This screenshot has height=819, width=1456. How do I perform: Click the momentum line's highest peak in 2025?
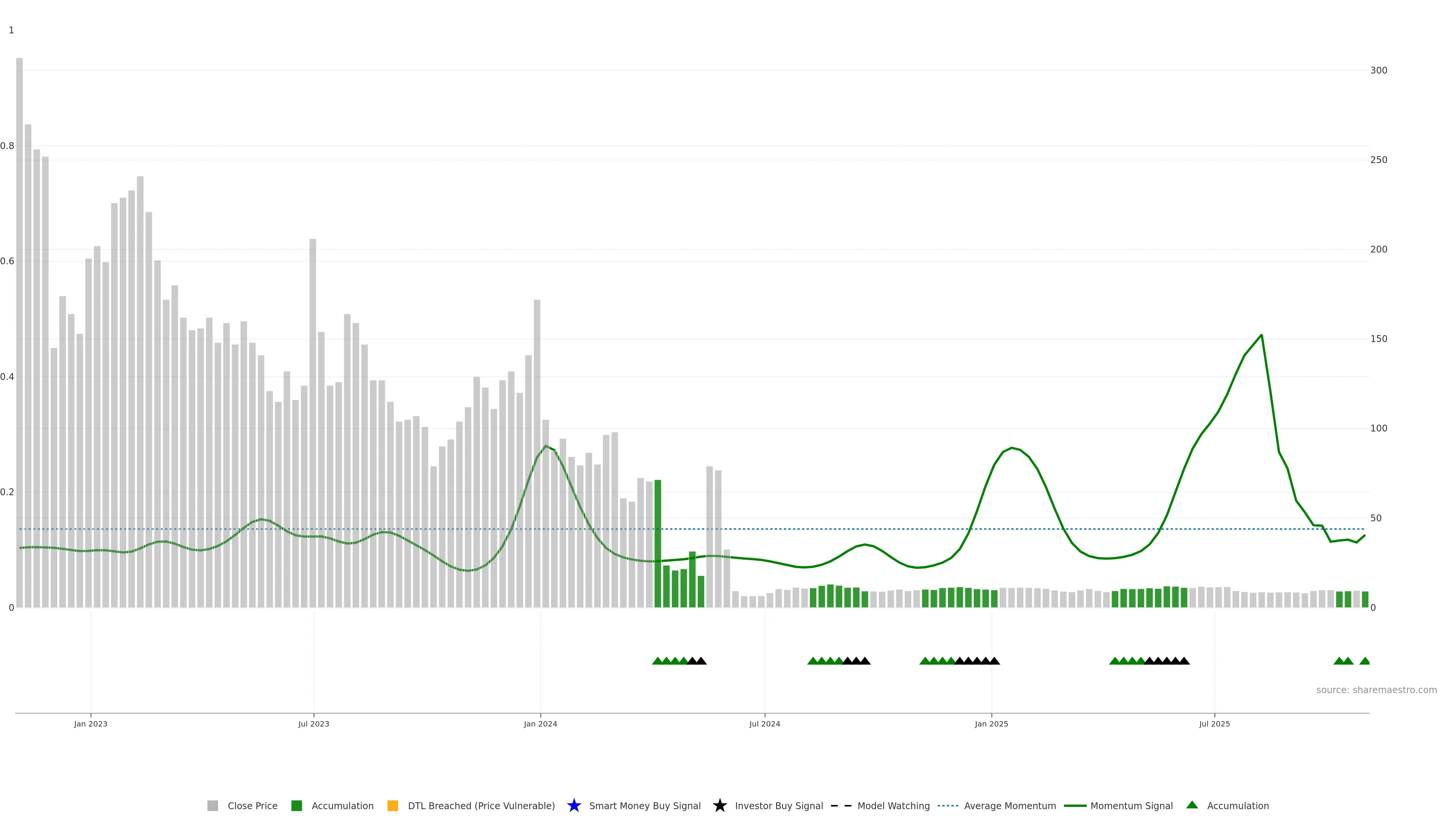[x=1261, y=336]
